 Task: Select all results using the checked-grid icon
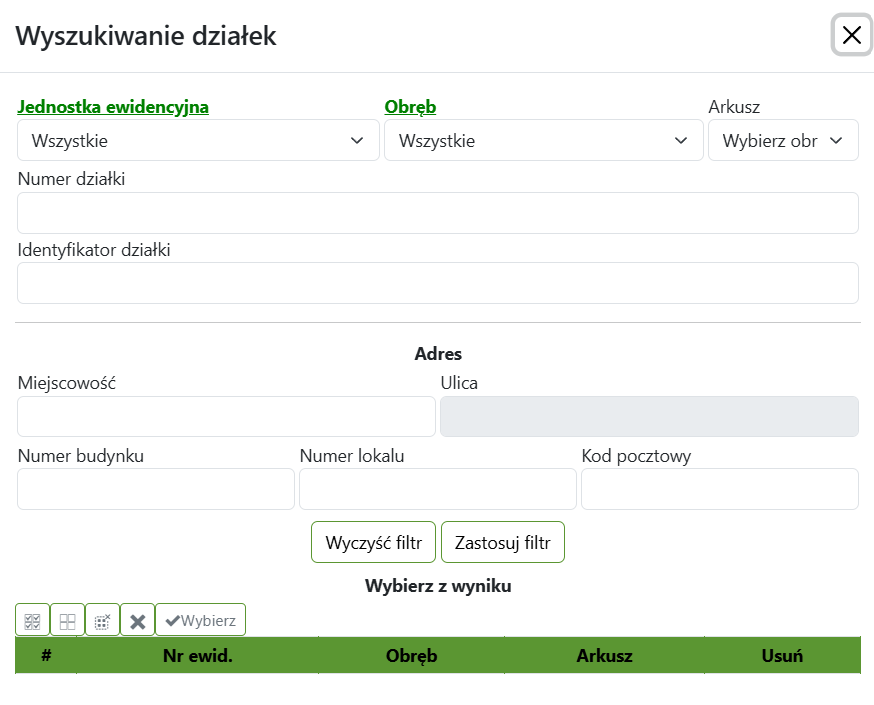(x=32, y=619)
